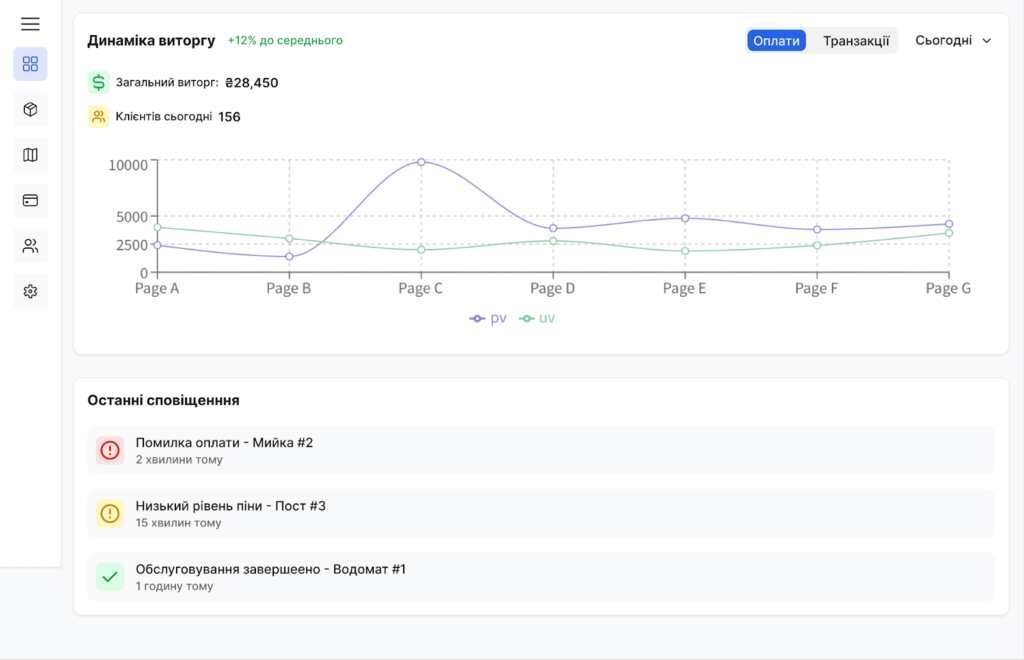The image size is (1024, 660).
Task: Click the 2 хвилини тому timestamp
Action: pyautogui.click(x=179, y=460)
